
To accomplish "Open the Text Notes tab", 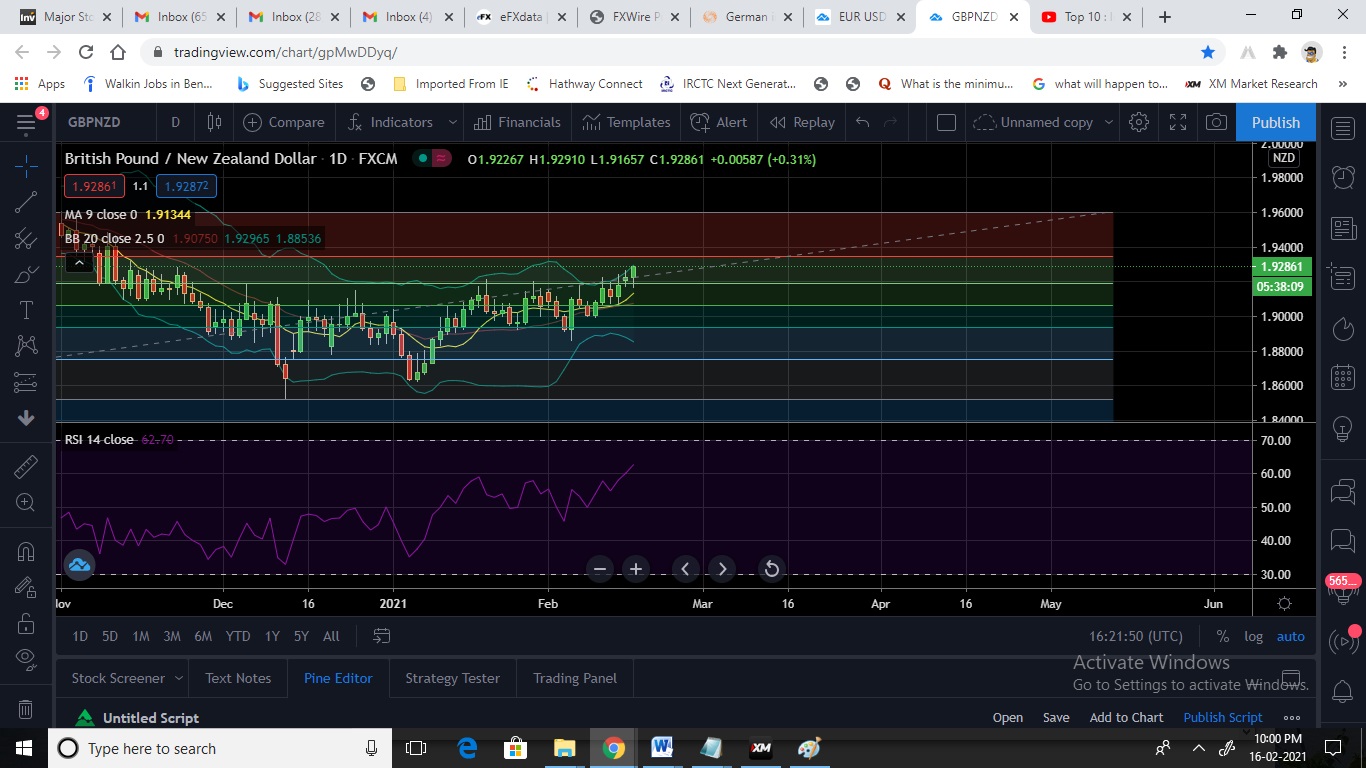I will (x=238, y=678).
